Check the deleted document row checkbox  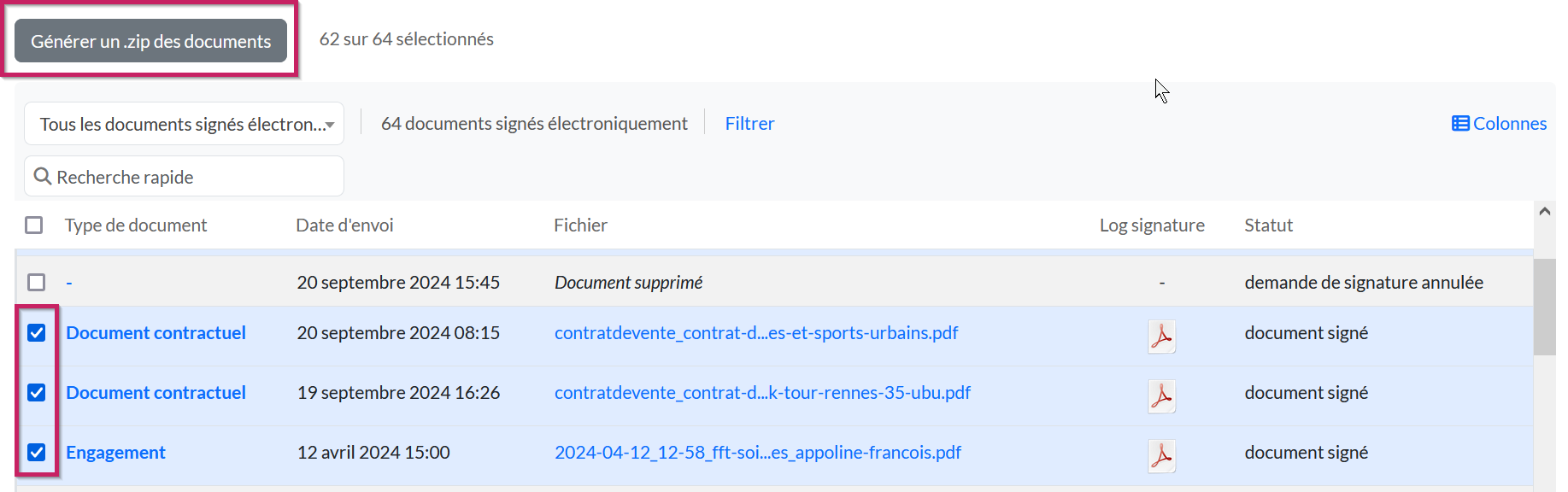tap(36, 282)
